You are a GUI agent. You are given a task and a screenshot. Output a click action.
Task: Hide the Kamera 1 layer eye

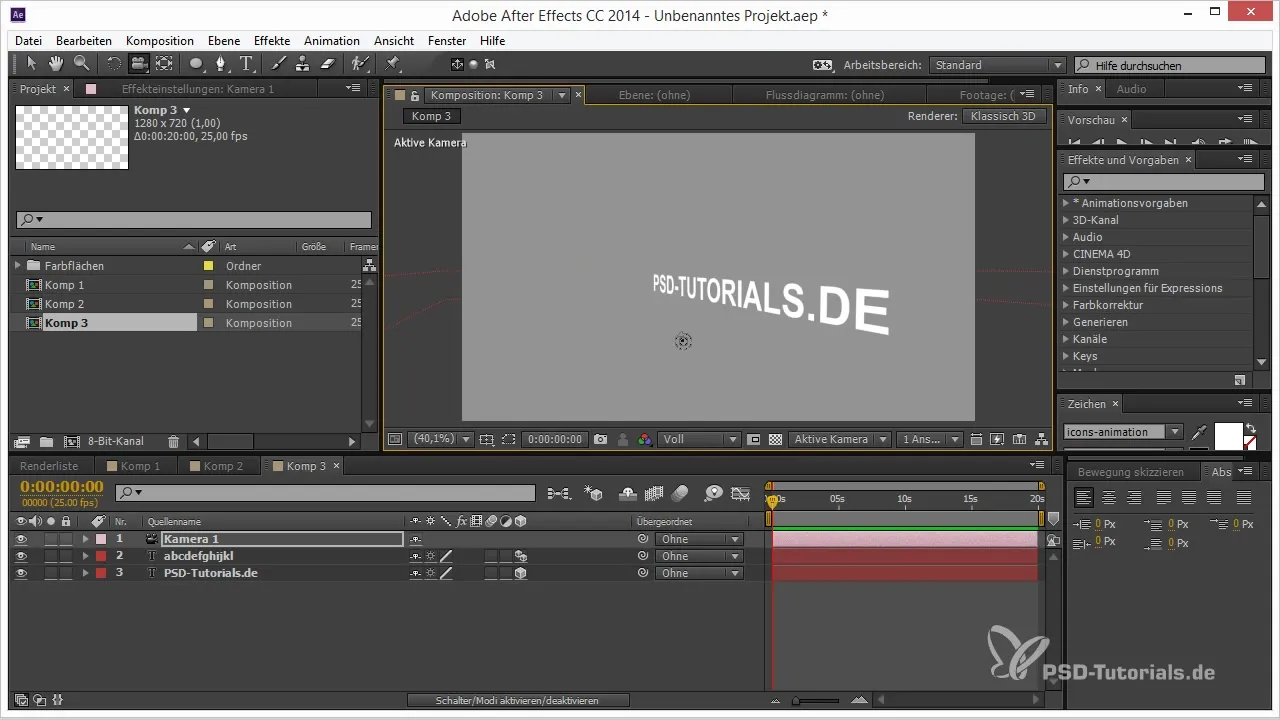pyautogui.click(x=21, y=539)
